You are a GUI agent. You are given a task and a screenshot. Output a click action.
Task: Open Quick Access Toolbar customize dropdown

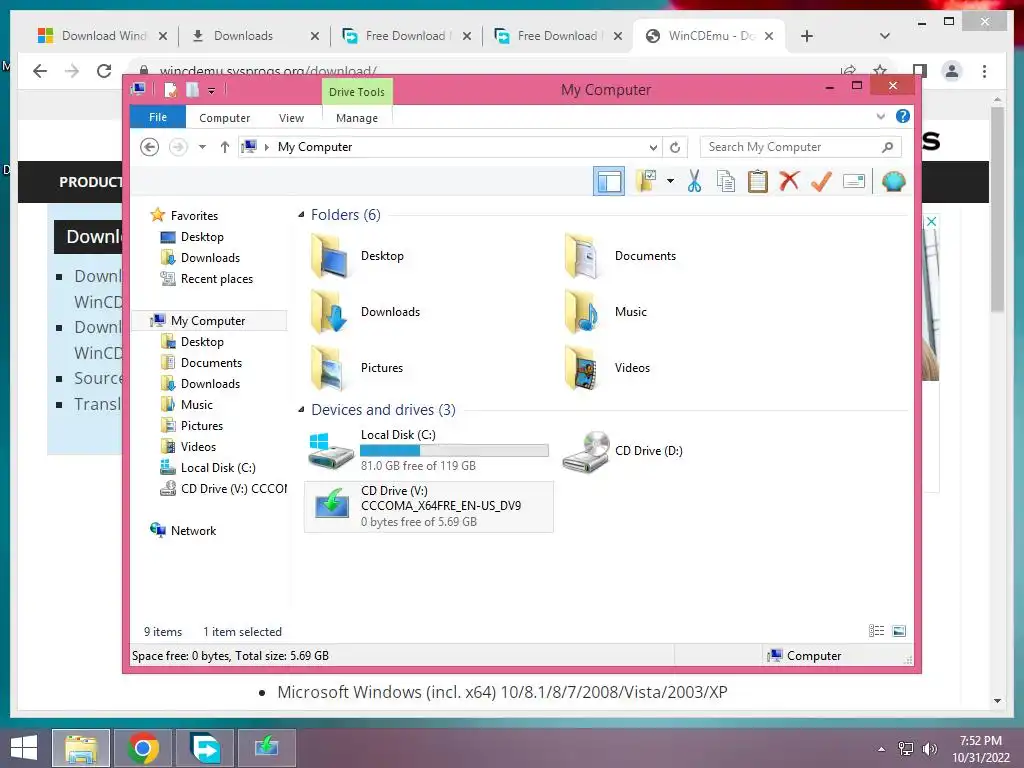(212, 91)
